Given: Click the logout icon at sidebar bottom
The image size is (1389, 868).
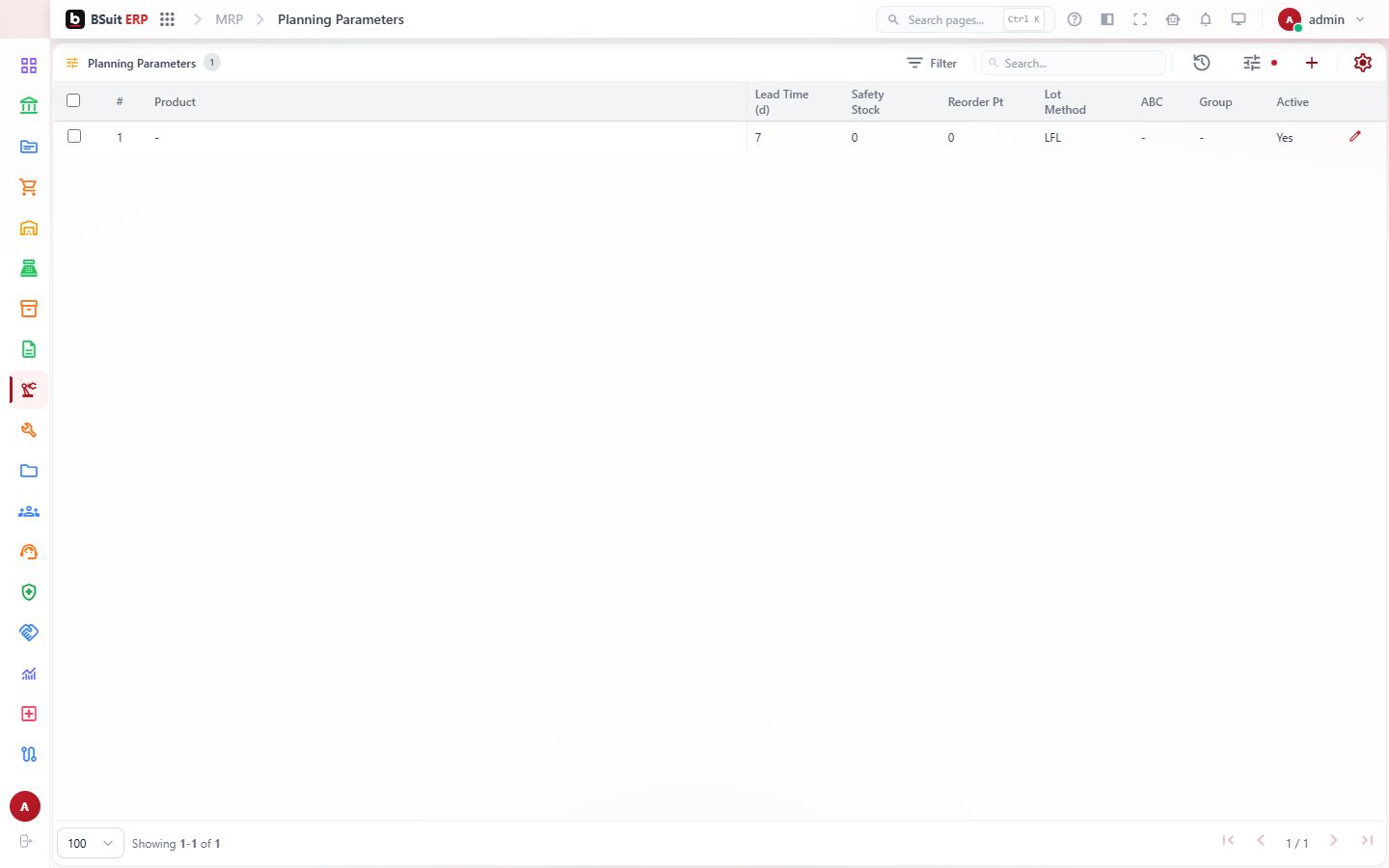Looking at the screenshot, I should pyautogui.click(x=26, y=841).
